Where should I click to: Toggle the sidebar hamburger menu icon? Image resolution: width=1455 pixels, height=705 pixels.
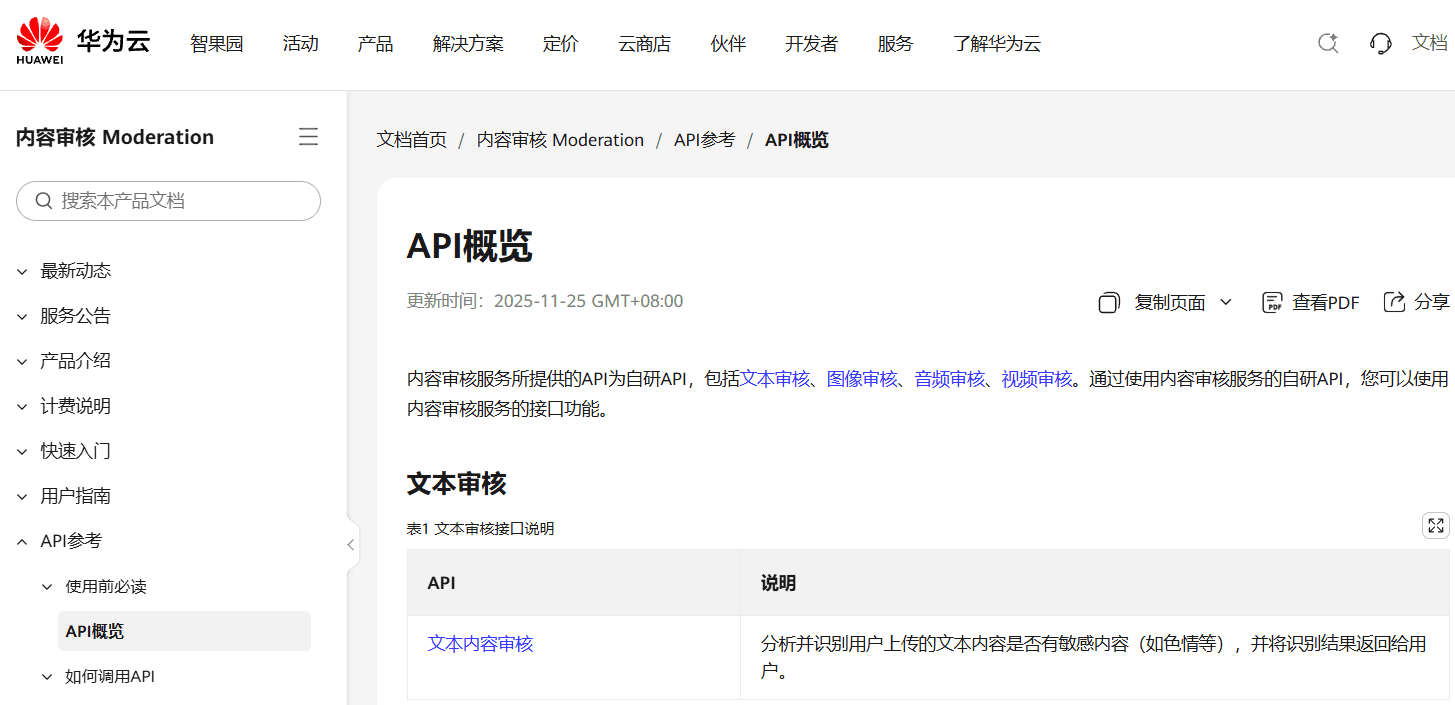309,137
